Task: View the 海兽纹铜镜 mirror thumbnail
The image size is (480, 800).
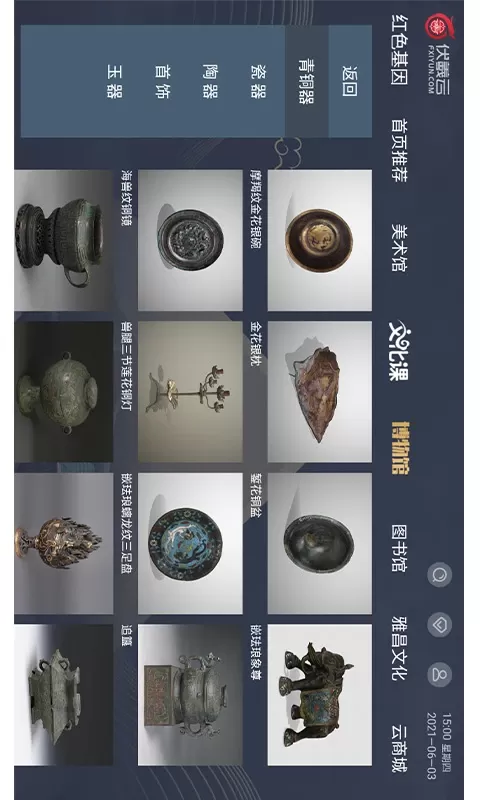Action: pyautogui.click(x=190, y=240)
